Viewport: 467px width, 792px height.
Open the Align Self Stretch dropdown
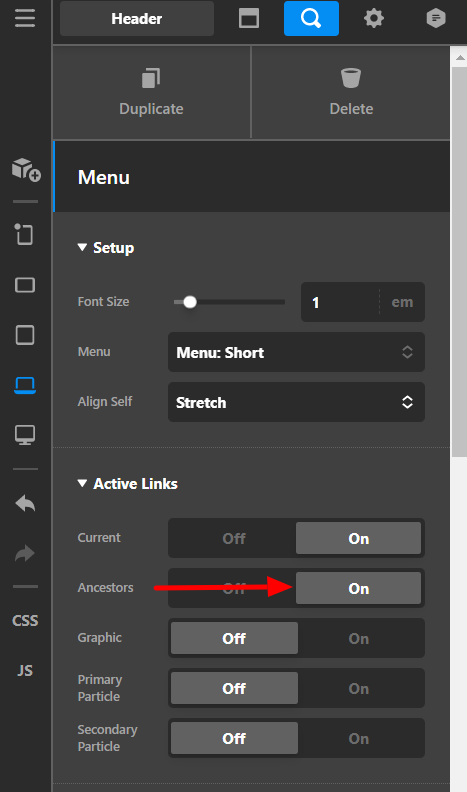pos(296,402)
